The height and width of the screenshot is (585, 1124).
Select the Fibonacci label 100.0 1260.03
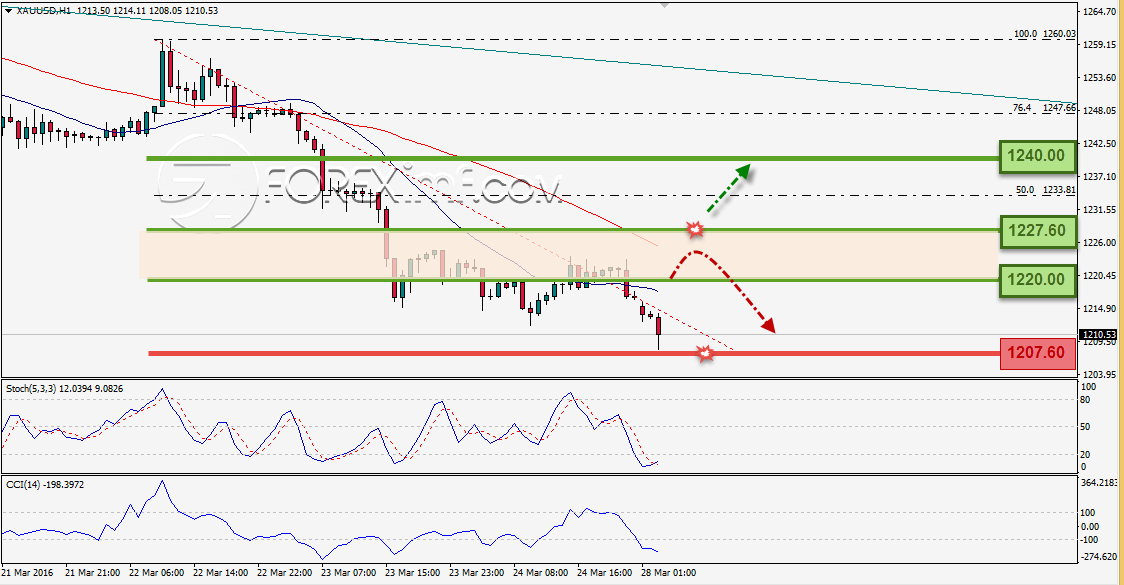click(1044, 34)
